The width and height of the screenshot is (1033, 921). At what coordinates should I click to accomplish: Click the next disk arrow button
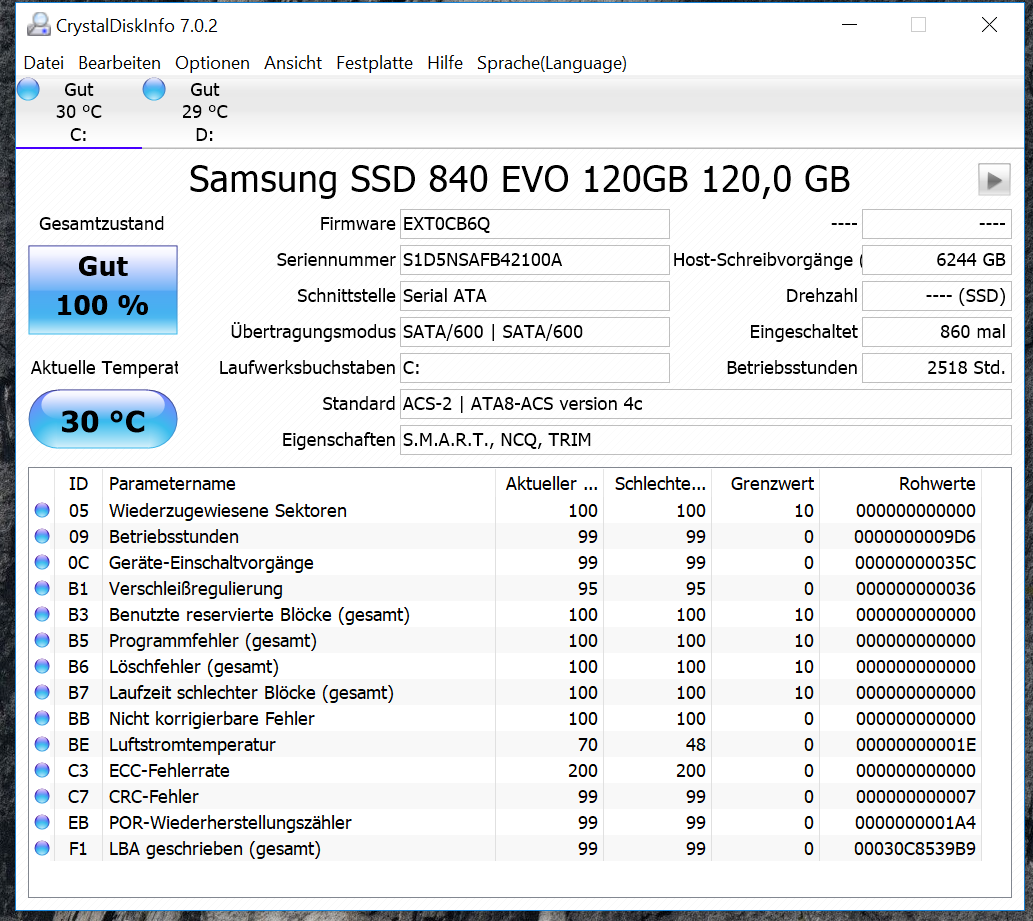point(994,180)
